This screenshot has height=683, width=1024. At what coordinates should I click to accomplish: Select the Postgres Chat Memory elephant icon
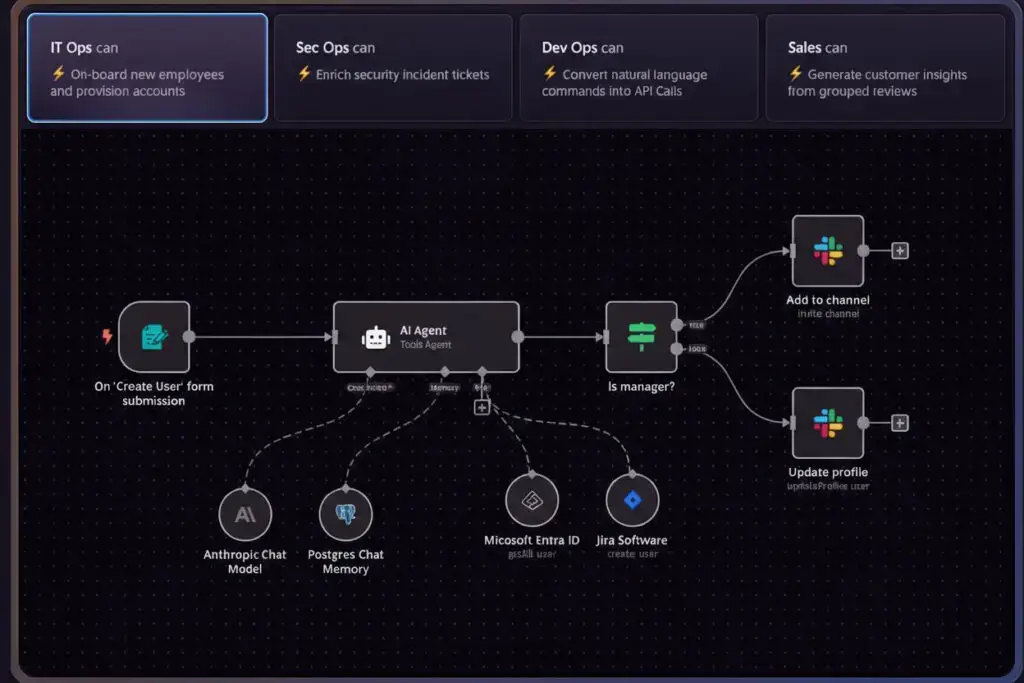pos(346,514)
